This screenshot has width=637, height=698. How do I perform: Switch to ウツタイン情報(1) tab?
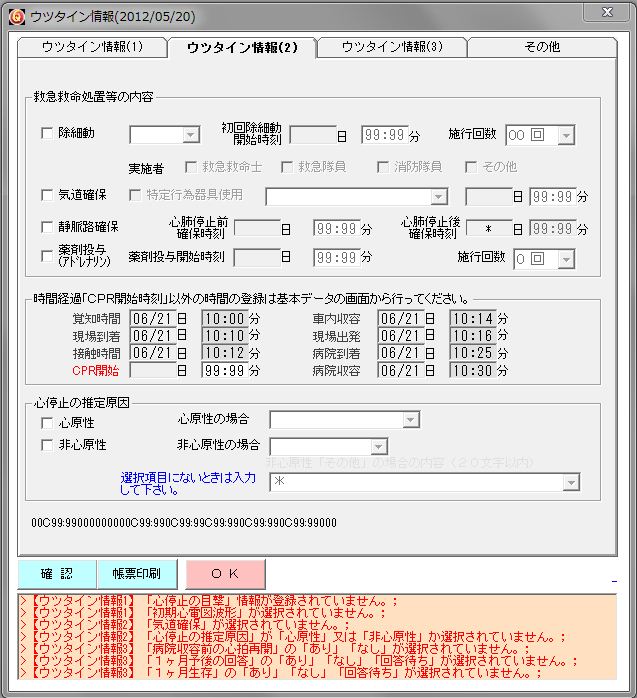[x=92, y=47]
